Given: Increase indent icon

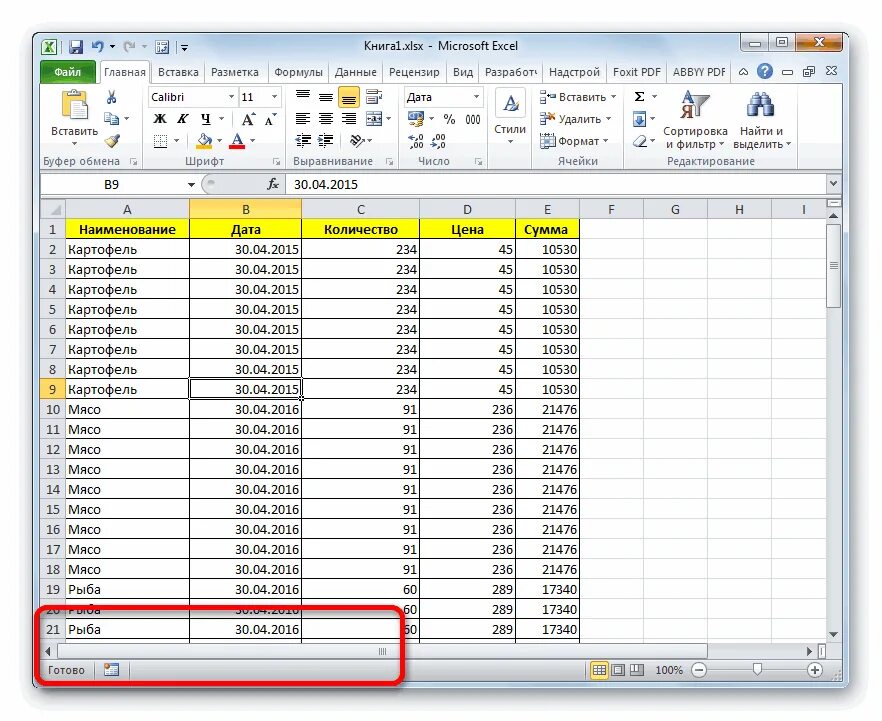Looking at the screenshot, I should [x=326, y=141].
